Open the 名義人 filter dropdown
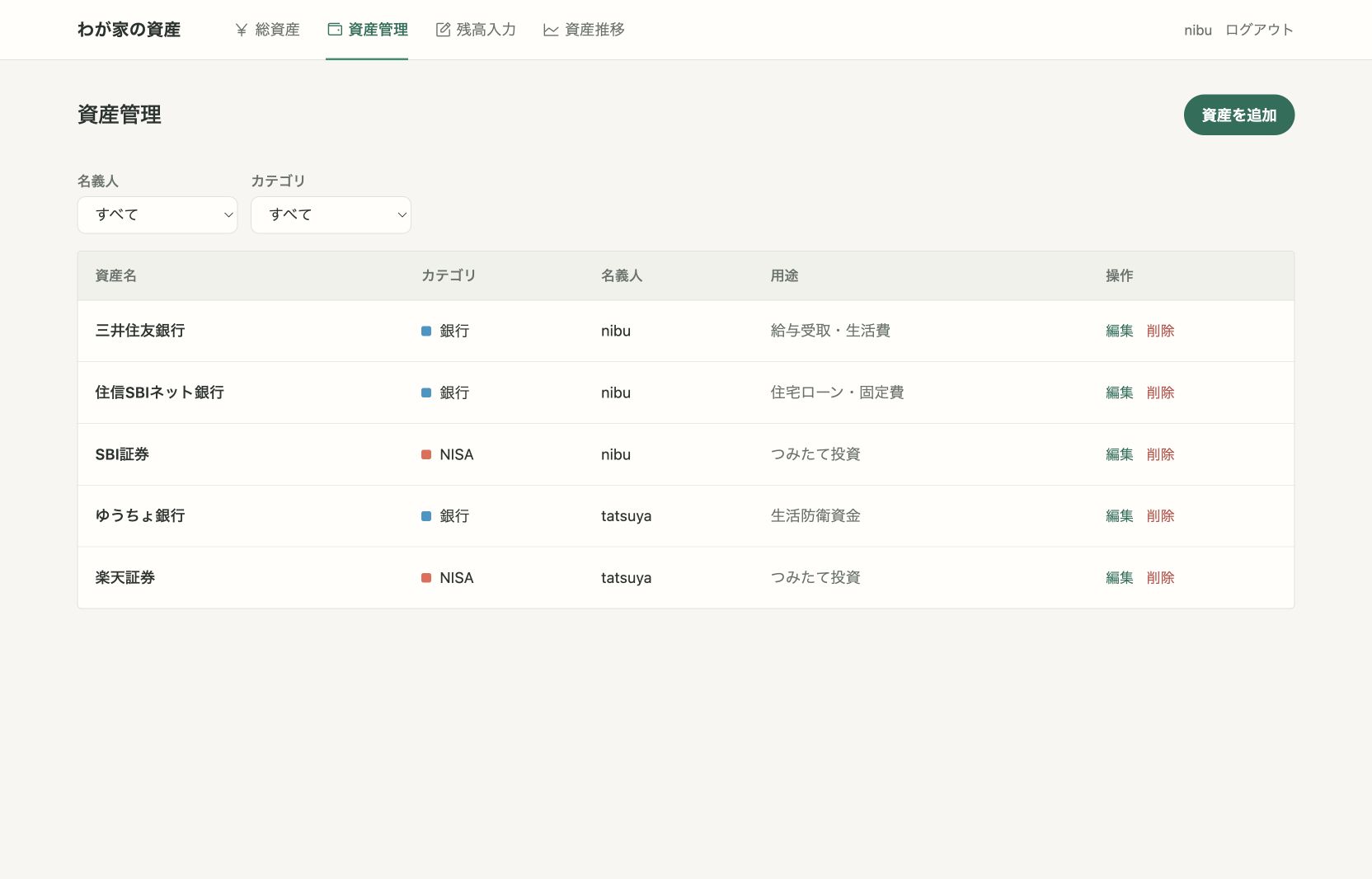 coord(157,214)
